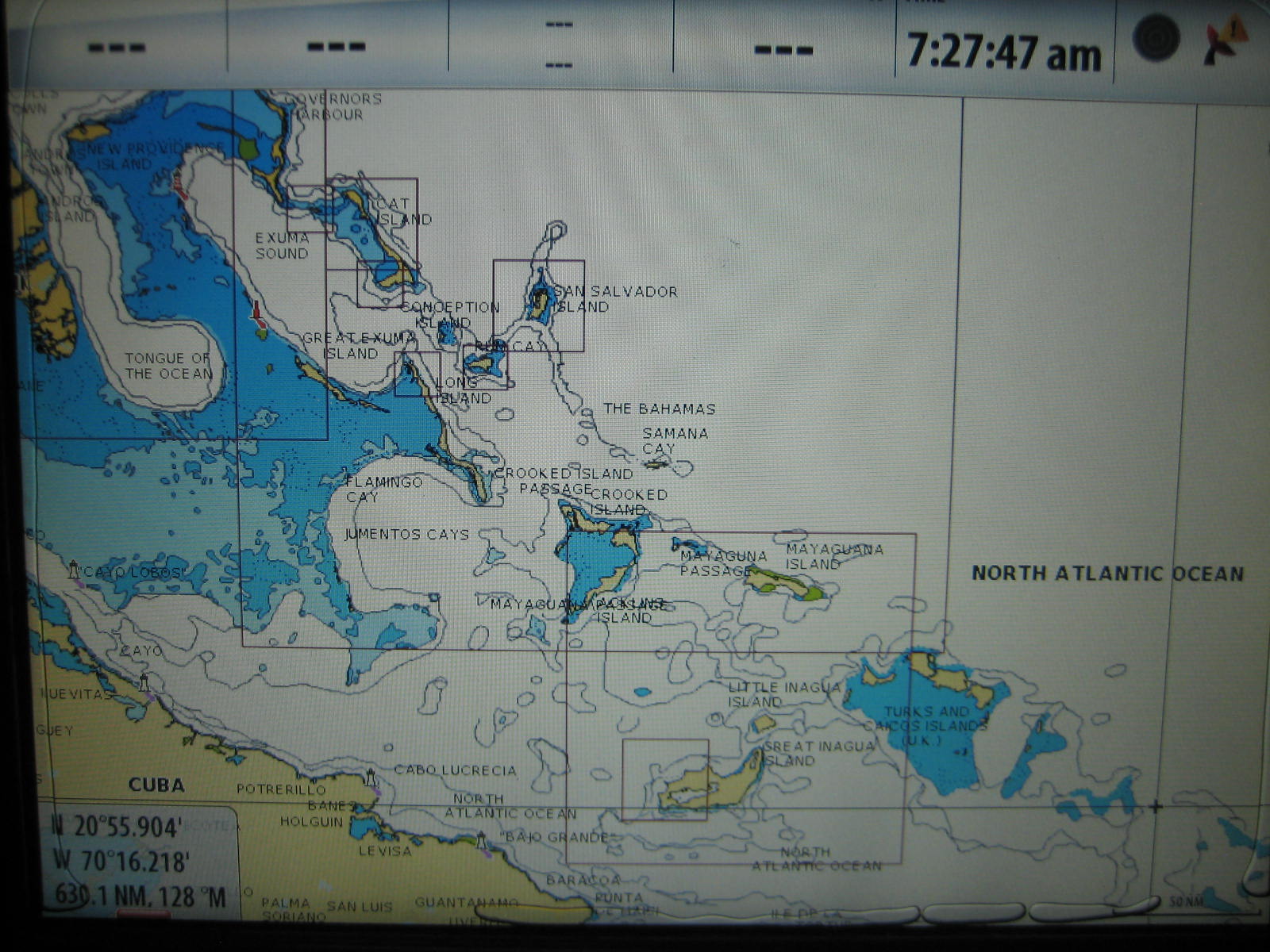The width and height of the screenshot is (1270, 952).
Task: Tap the red marker below Exuma Sound label
Action: (x=256, y=310)
